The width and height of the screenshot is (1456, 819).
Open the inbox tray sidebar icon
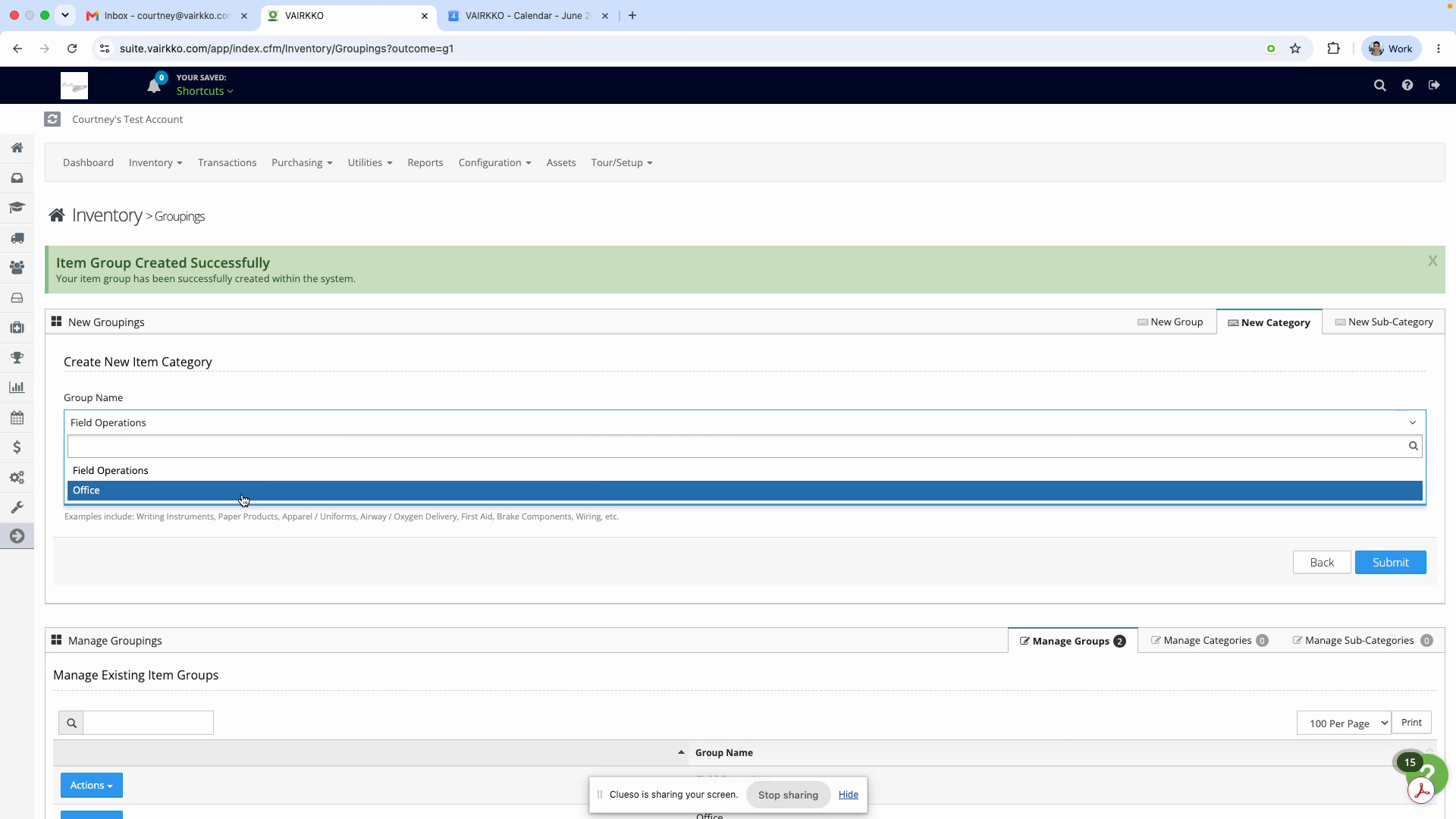(x=17, y=178)
